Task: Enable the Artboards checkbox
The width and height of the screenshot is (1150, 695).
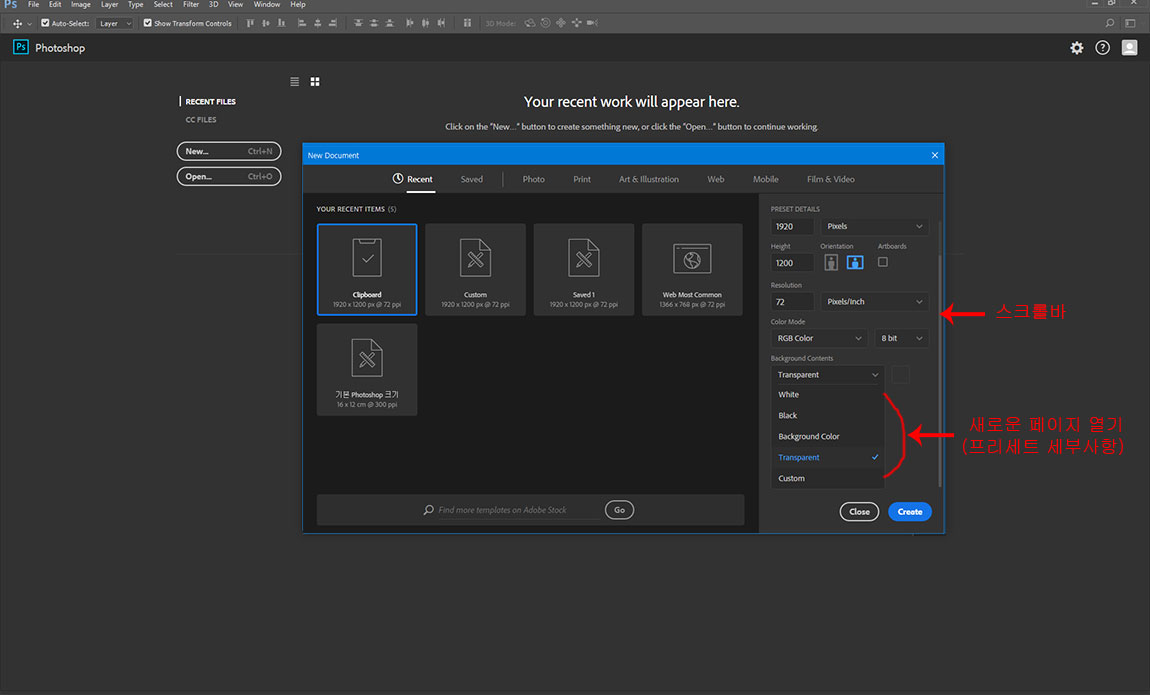Action: click(883, 262)
